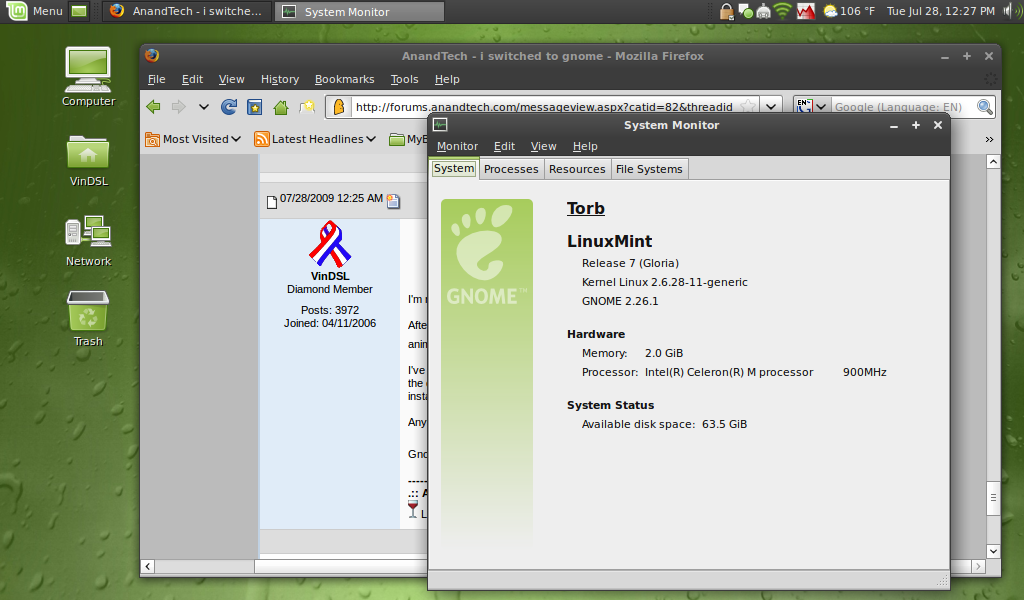
Task: Open the History menu in Firefox
Action: [x=280, y=79]
